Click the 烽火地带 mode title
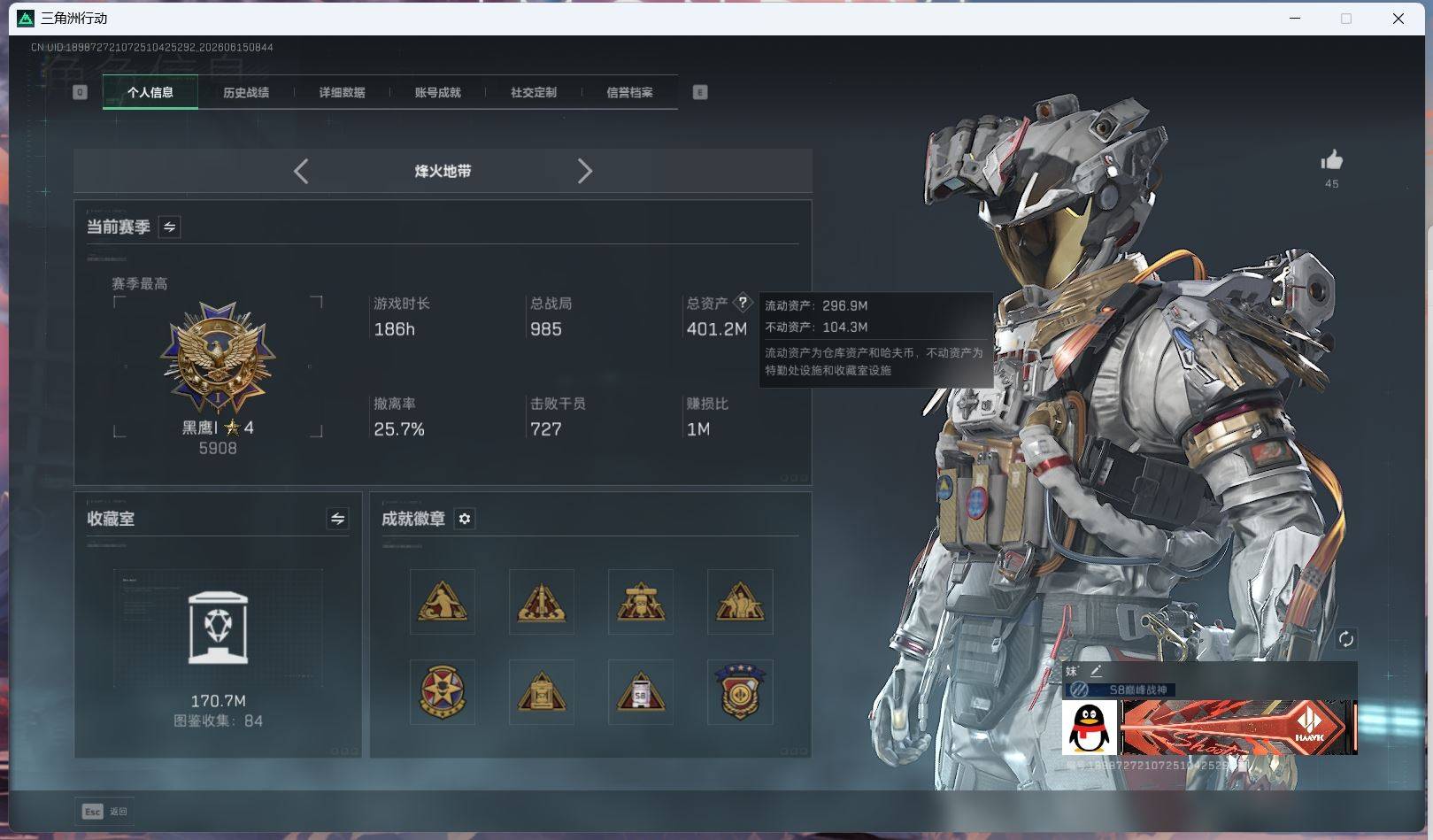This screenshot has height=840, width=1433. [x=443, y=171]
